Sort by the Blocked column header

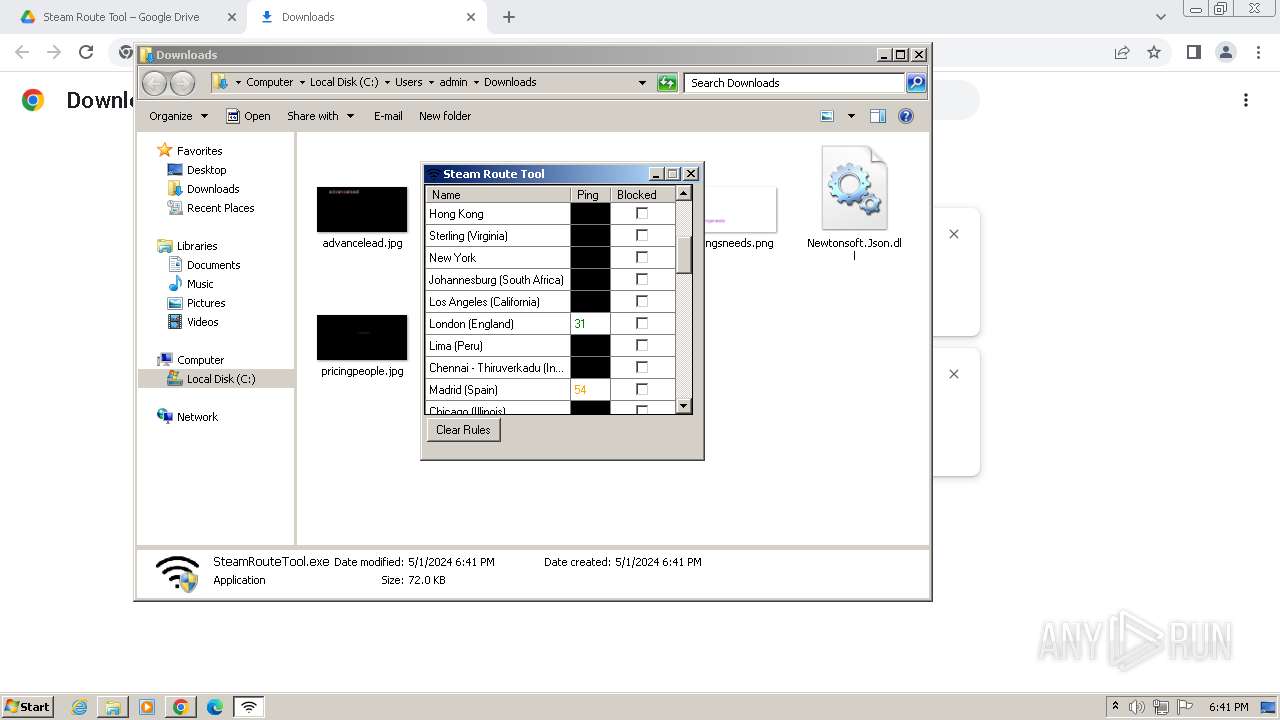point(643,194)
